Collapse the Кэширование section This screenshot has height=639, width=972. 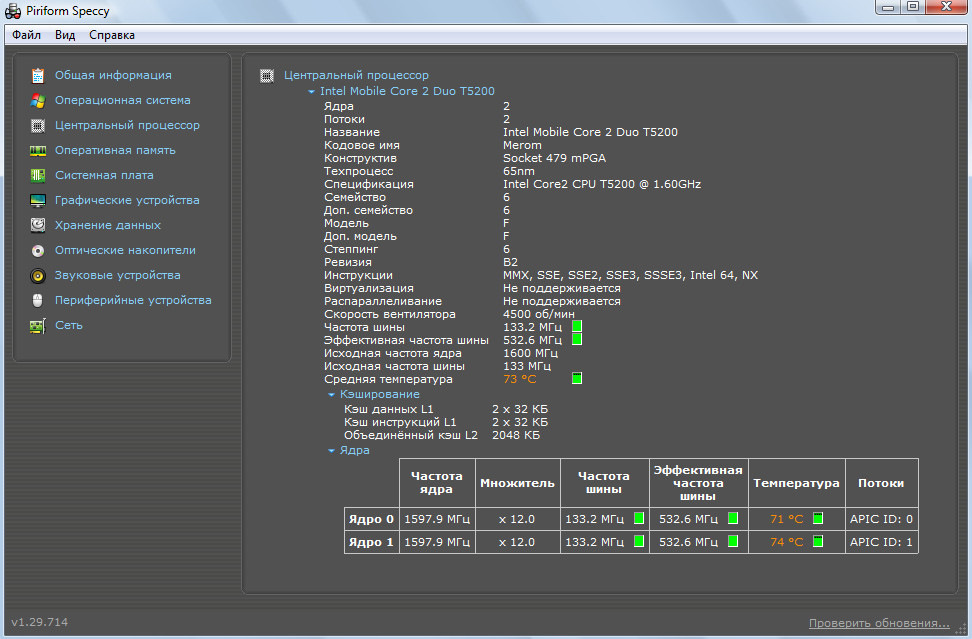click(x=331, y=395)
